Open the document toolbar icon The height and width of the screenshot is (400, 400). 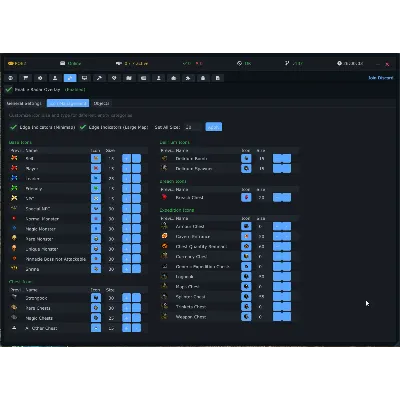(218, 78)
